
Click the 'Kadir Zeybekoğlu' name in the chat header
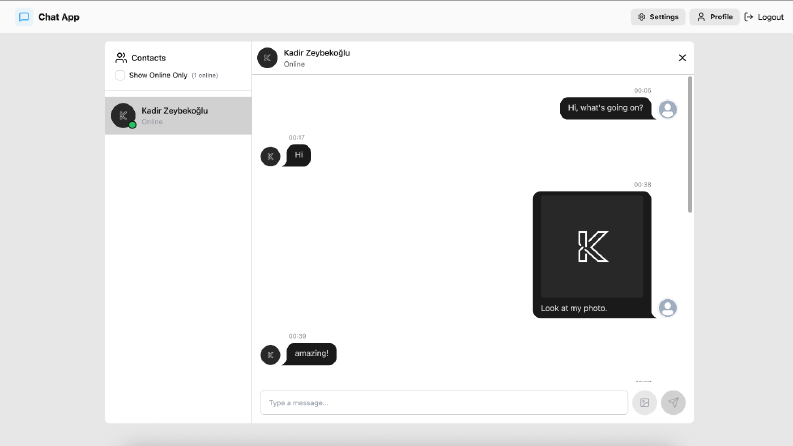point(317,53)
